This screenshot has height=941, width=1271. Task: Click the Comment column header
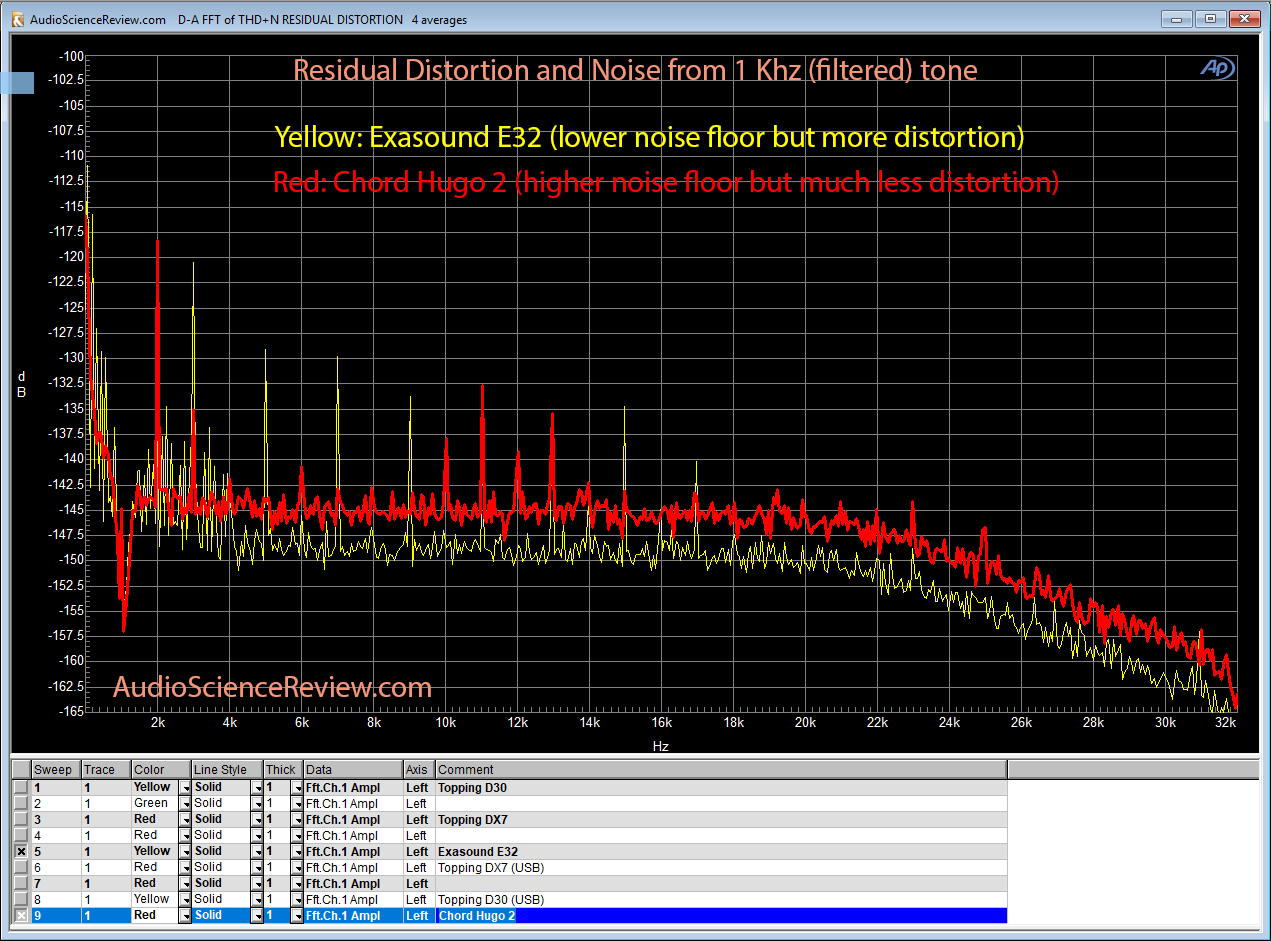click(x=721, y=770)
